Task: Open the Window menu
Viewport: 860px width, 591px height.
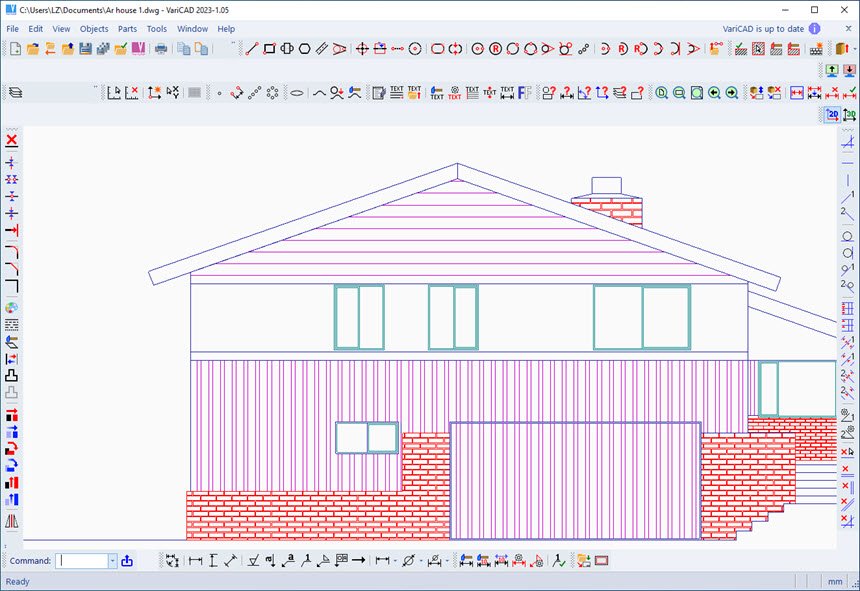Action: coord(192,29)
